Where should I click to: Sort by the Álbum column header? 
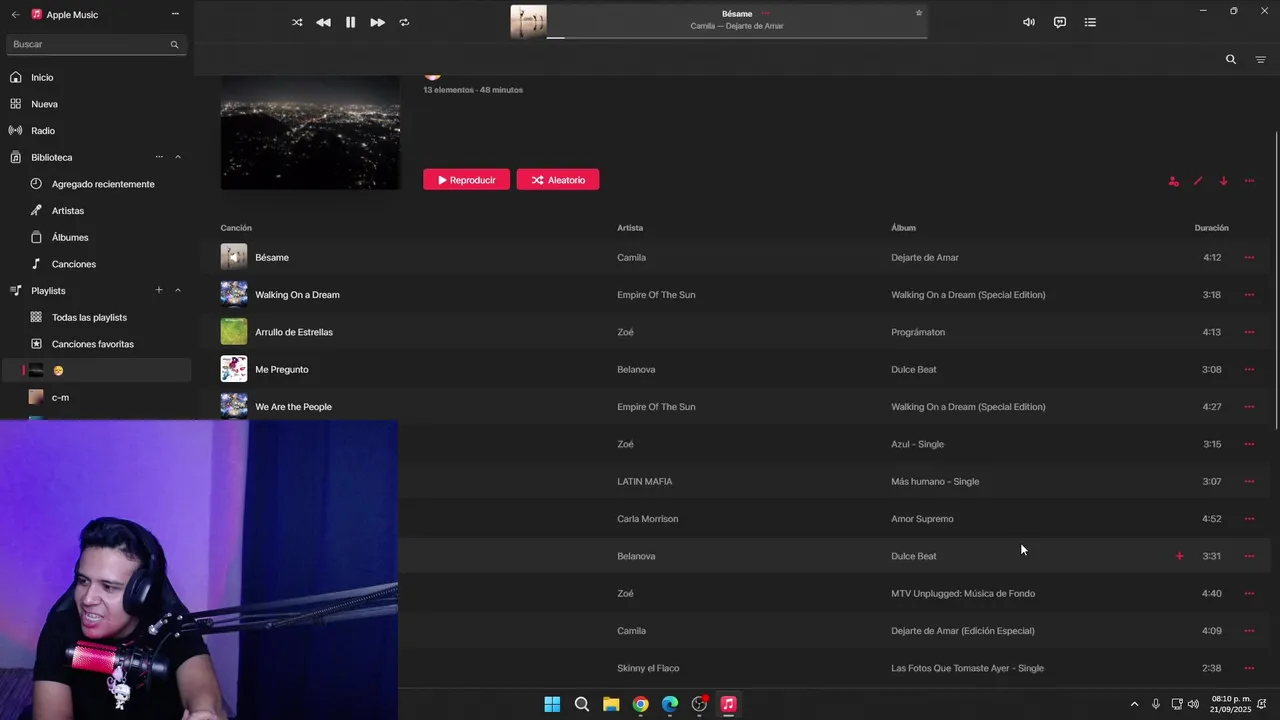point(903,228)
